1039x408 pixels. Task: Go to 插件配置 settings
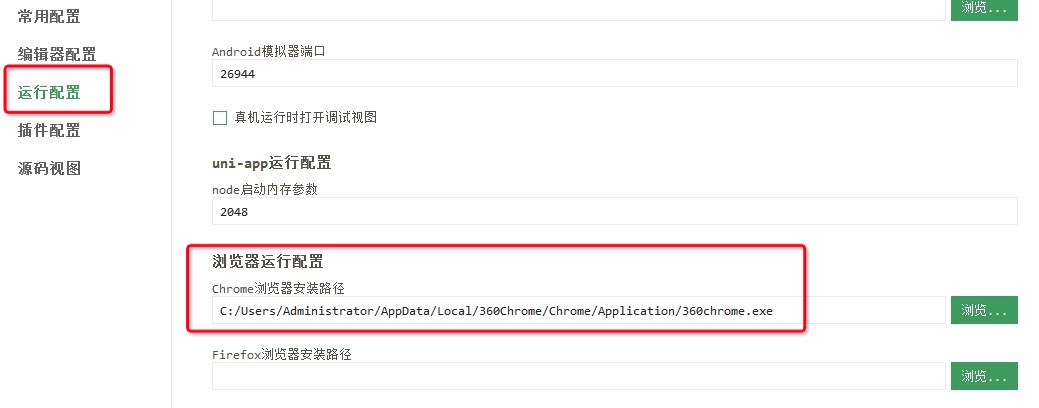pyautogui.click(x=49, y=130)
